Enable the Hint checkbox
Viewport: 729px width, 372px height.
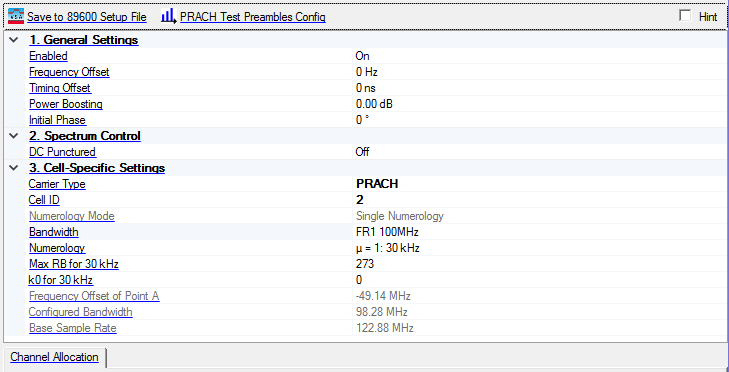[x=685, y=16]
